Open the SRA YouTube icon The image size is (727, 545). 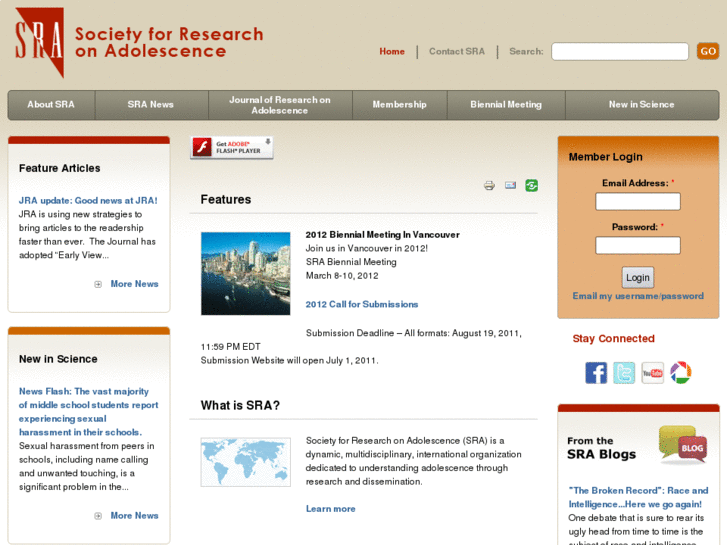652,373
